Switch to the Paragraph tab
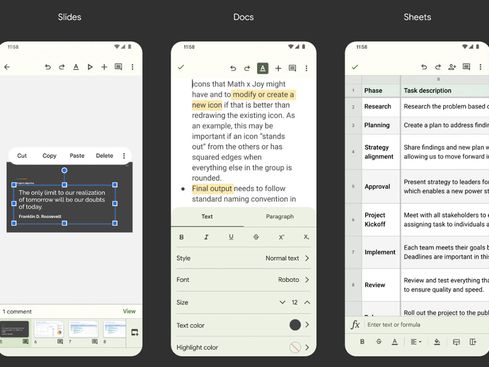Image resolution: width=489 pixels, height=367 pixels. 280,217
